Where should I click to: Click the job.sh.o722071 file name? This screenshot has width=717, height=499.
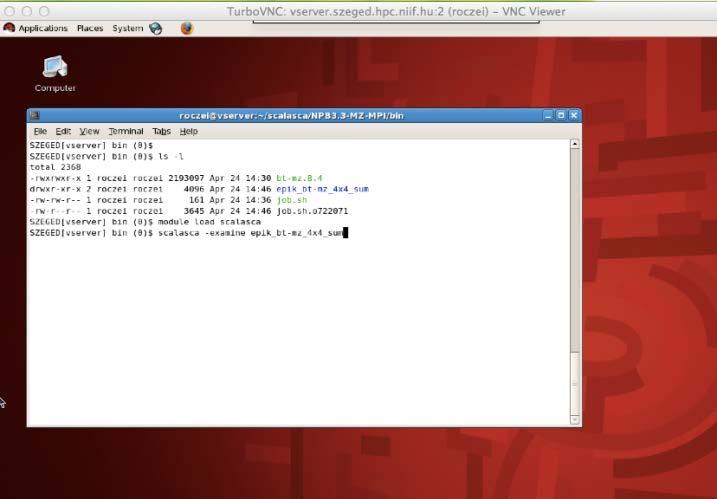pos(312,211)
